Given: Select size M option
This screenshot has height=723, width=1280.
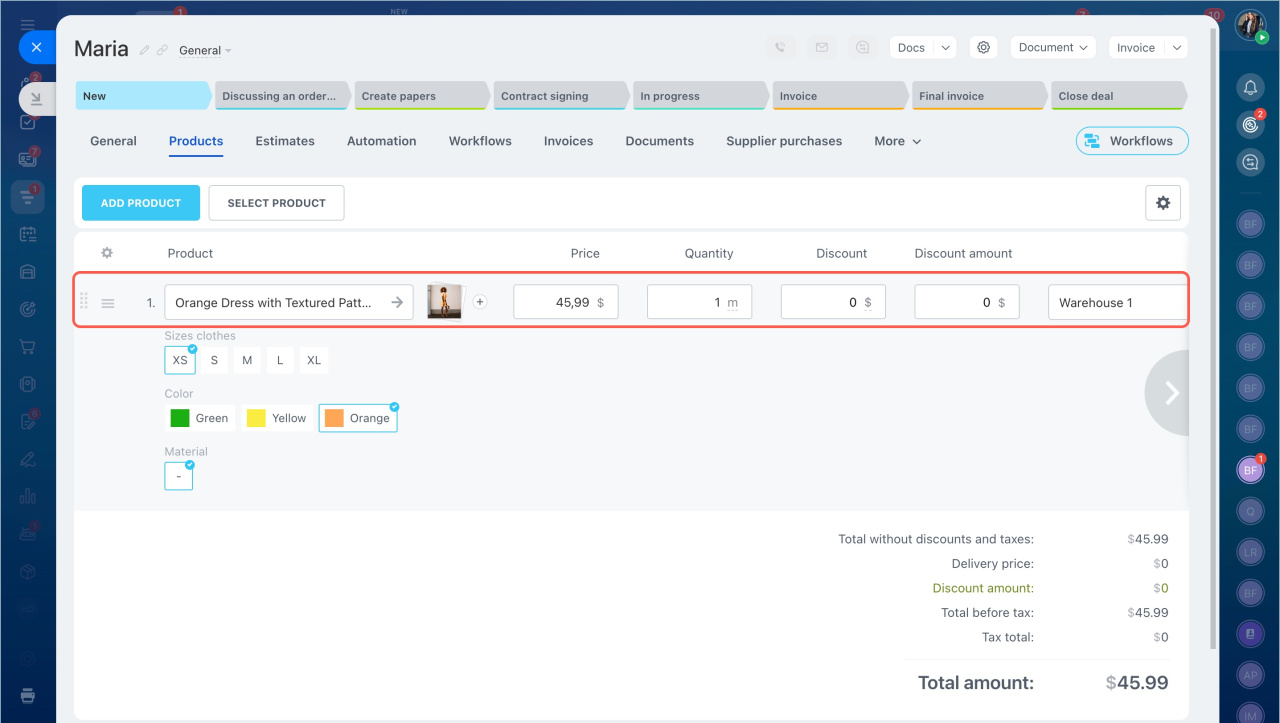Looking at the screenshot, I should click(x=247, y=360).
